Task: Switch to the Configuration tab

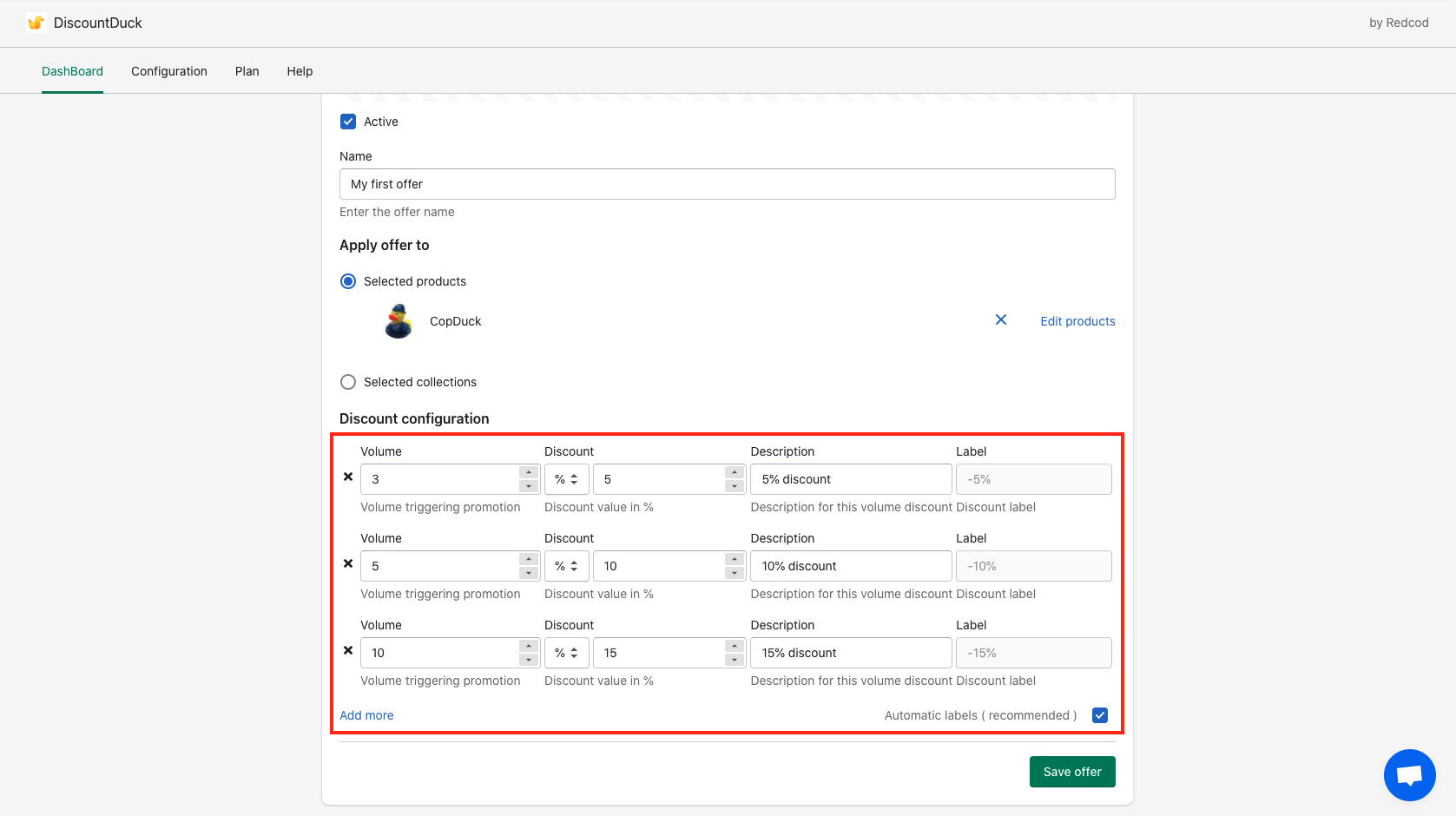Action: click(169, 71)
